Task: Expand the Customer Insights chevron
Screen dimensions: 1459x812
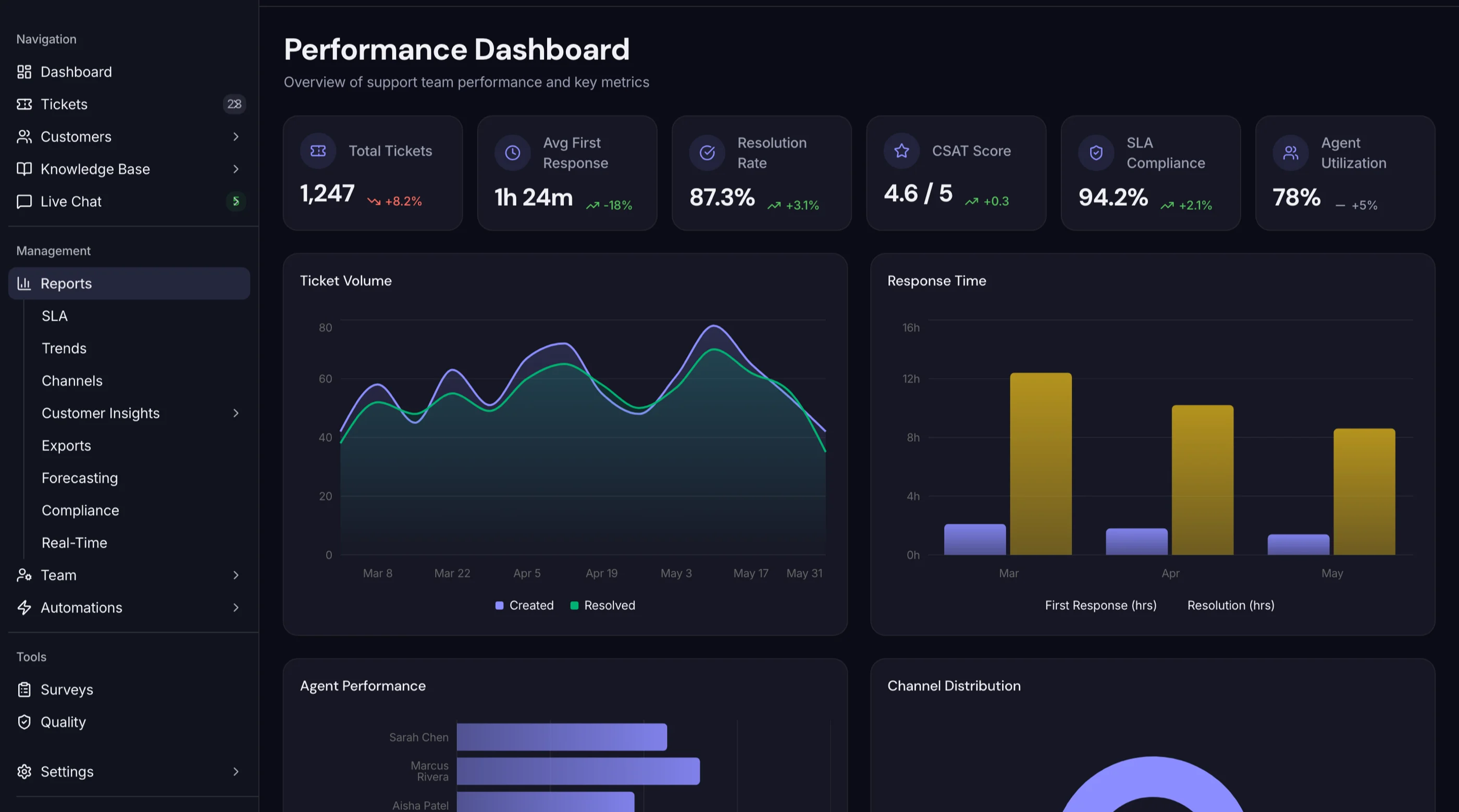Action: tap(236, 414)
